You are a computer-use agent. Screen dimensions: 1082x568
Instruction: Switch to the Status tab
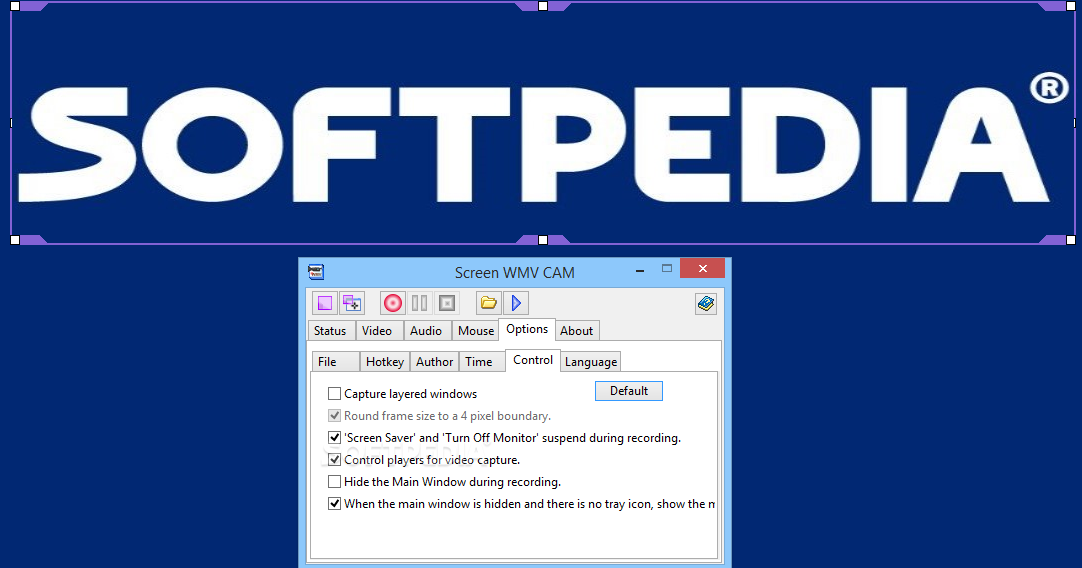[x=331, y=331]
